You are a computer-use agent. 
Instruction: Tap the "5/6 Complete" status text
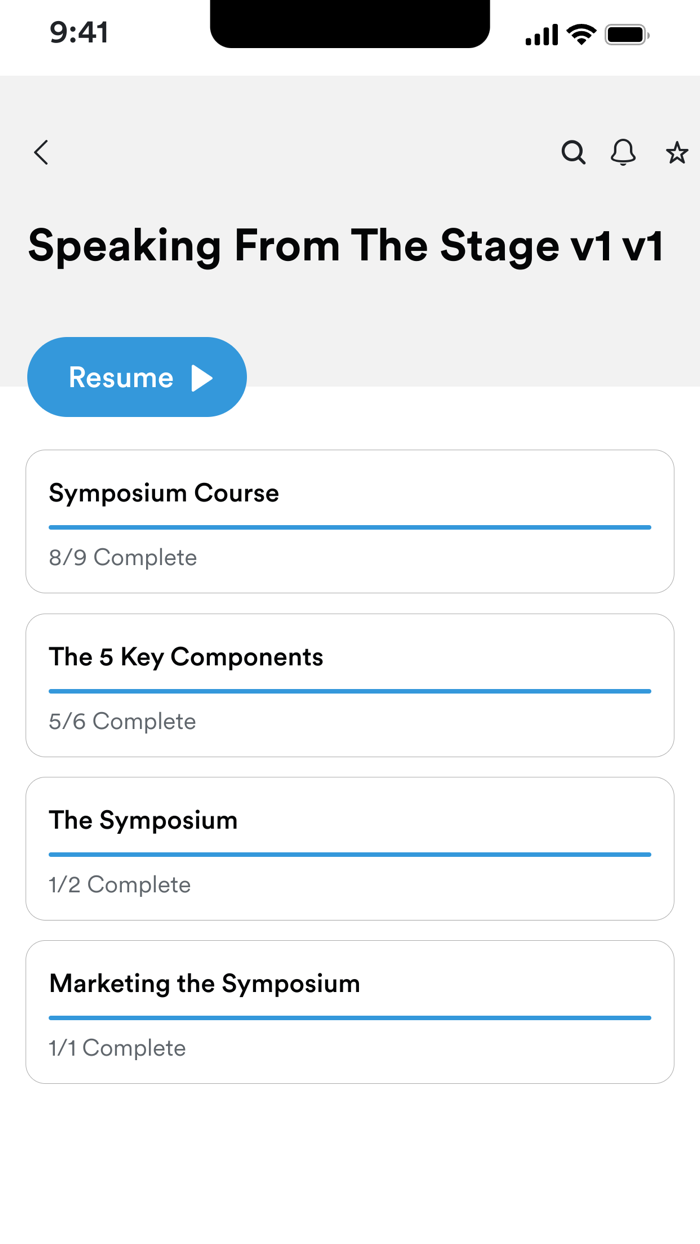122,722
